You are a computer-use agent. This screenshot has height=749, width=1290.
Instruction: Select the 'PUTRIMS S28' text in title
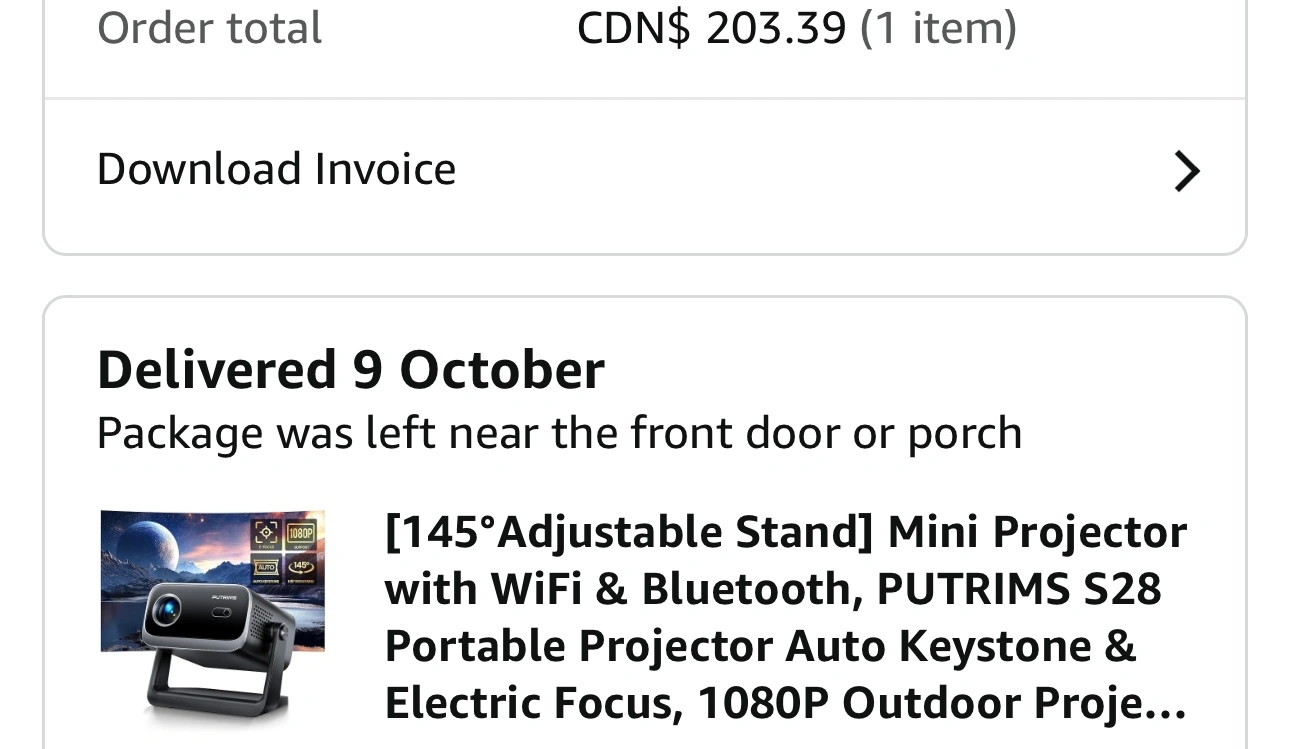point(1019,589)
